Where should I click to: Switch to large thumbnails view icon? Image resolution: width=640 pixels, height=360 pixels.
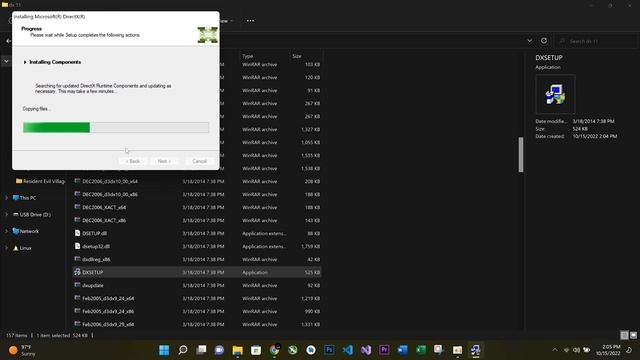point(633,335)
